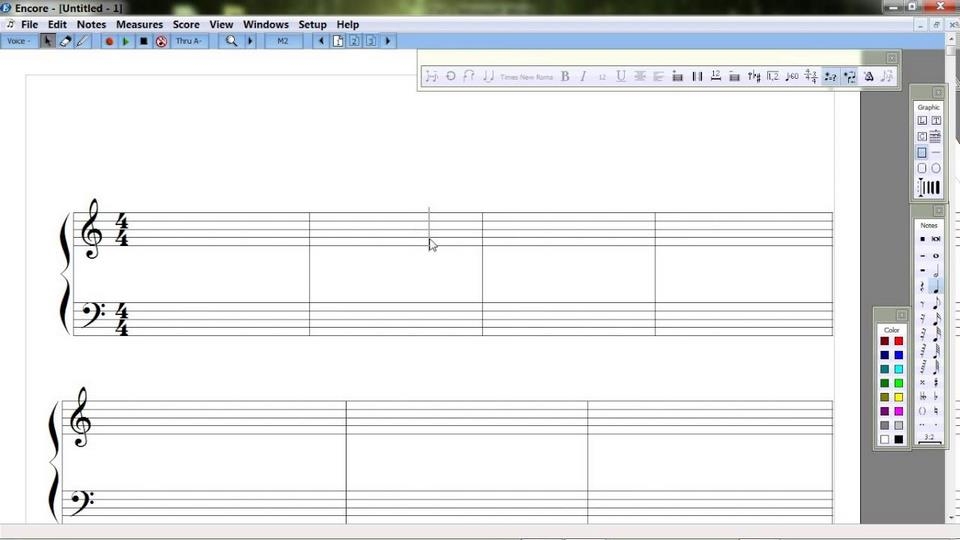Switch to page 3 icon

click(371, 41)
